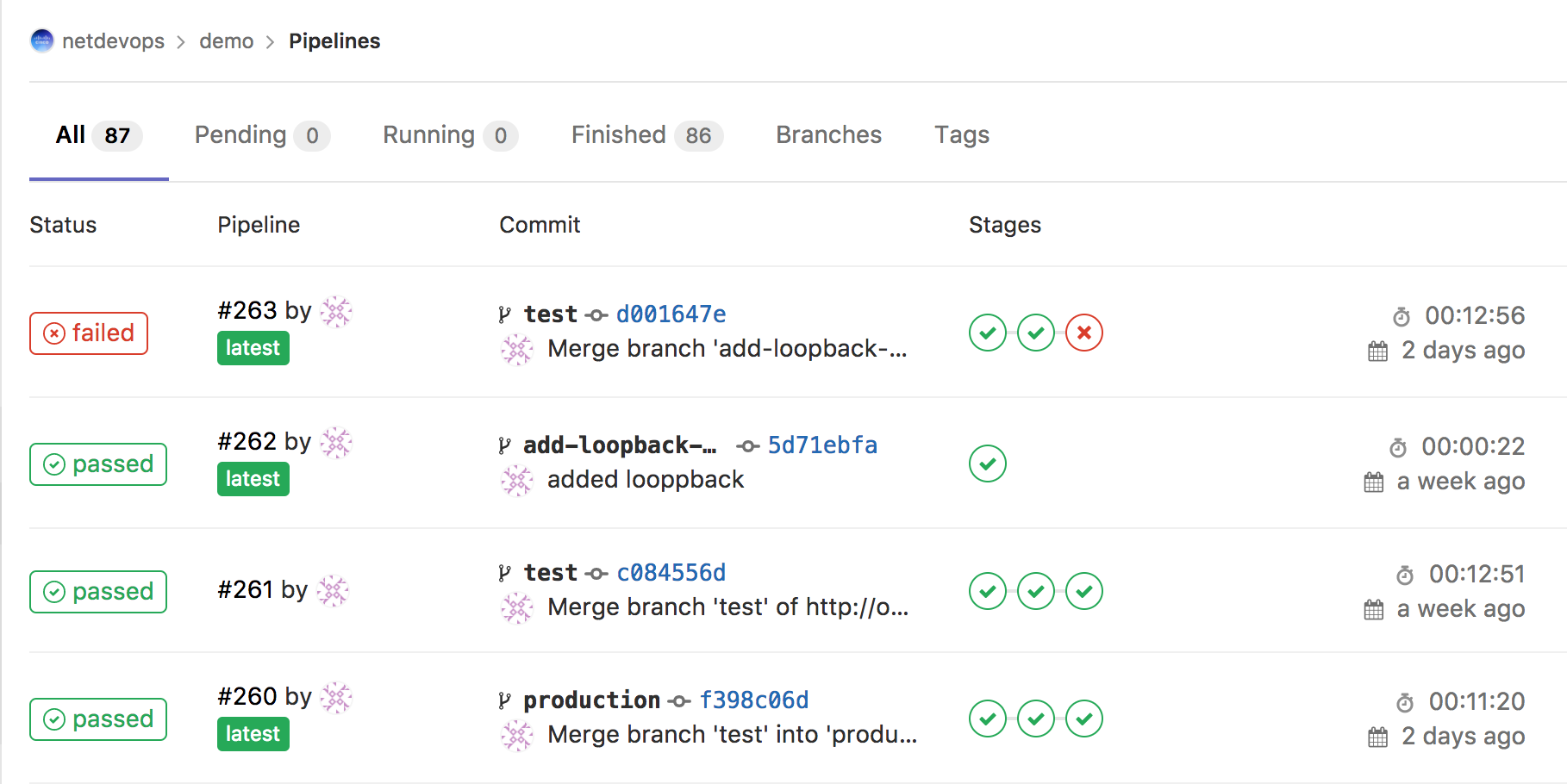This screenshot has width=1567, height=784.
Task: Click the failed third stage icon of pipeline #263
Action: click(1083, 333)
